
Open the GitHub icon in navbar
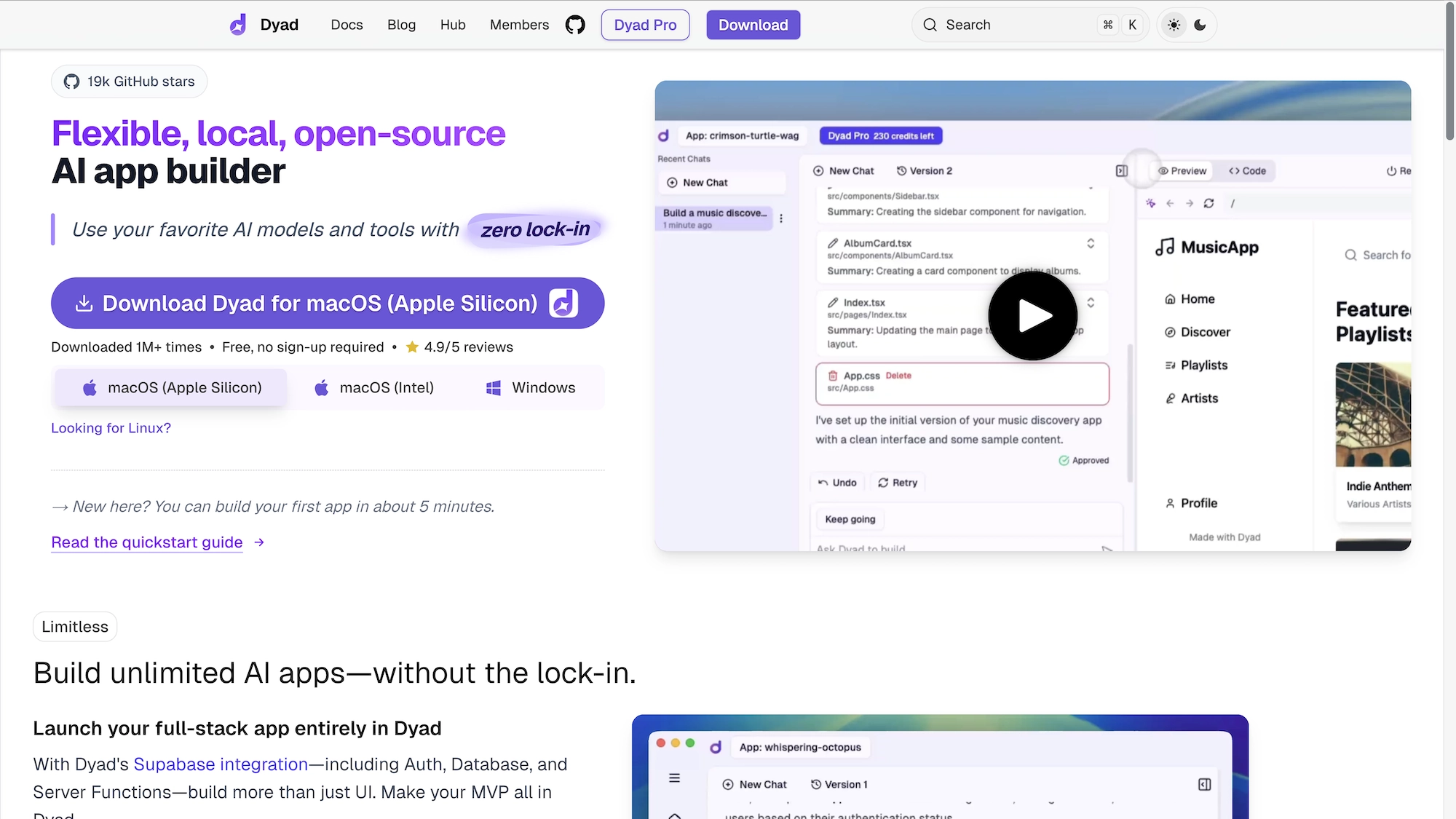click(x=575, y=25)
